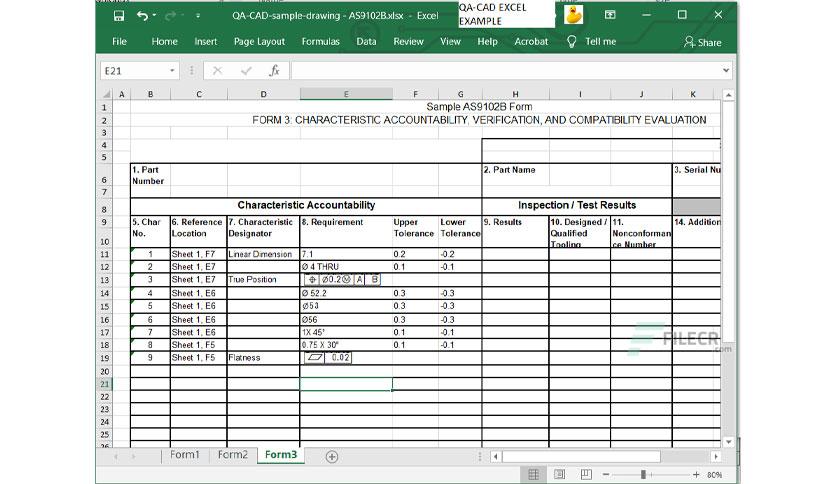The image size is (836, 484).
Task: Click the vertical scrollbar down arrow
Action: pyautogui.click(x=728, y=442)
